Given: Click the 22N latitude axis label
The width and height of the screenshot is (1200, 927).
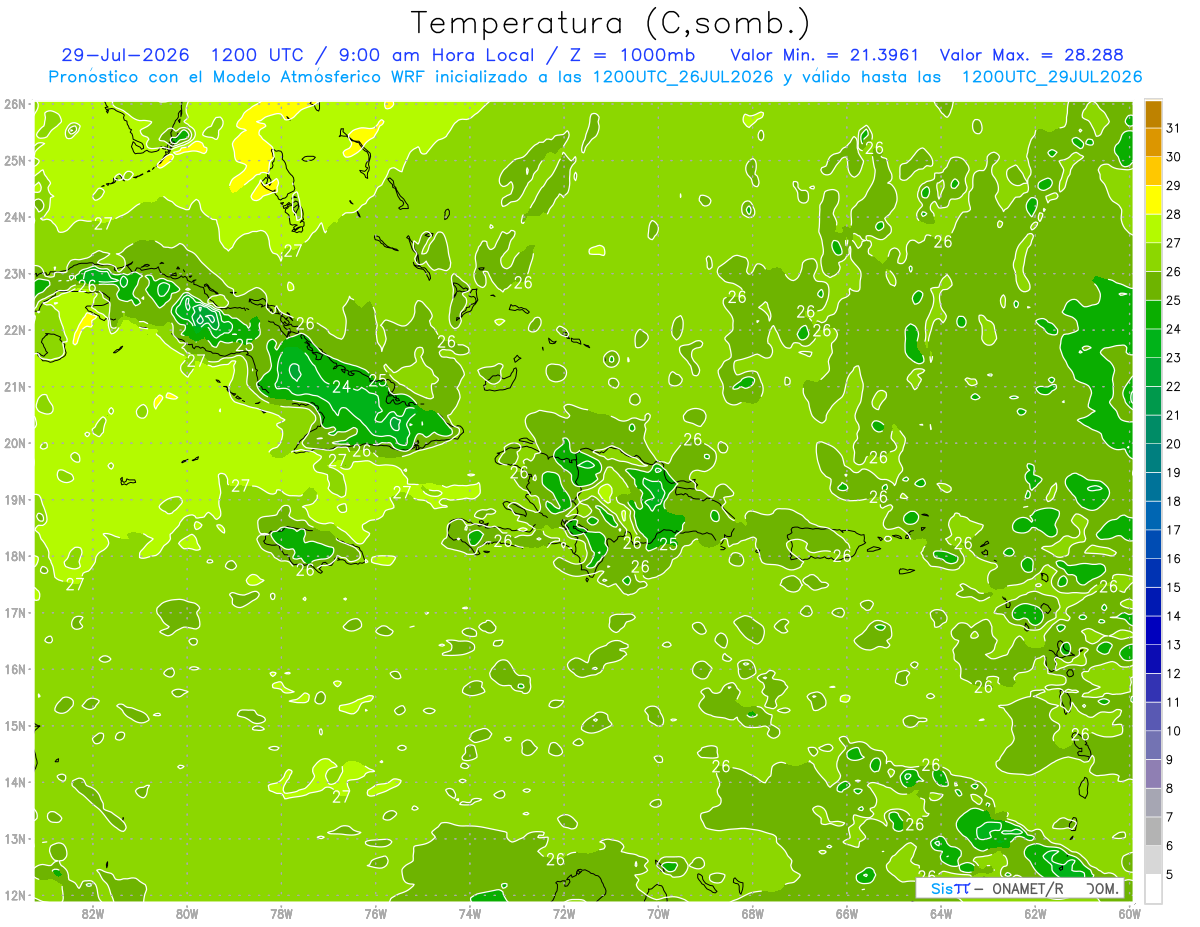Looking at the screenshot, I should click(x=15, y=330).
